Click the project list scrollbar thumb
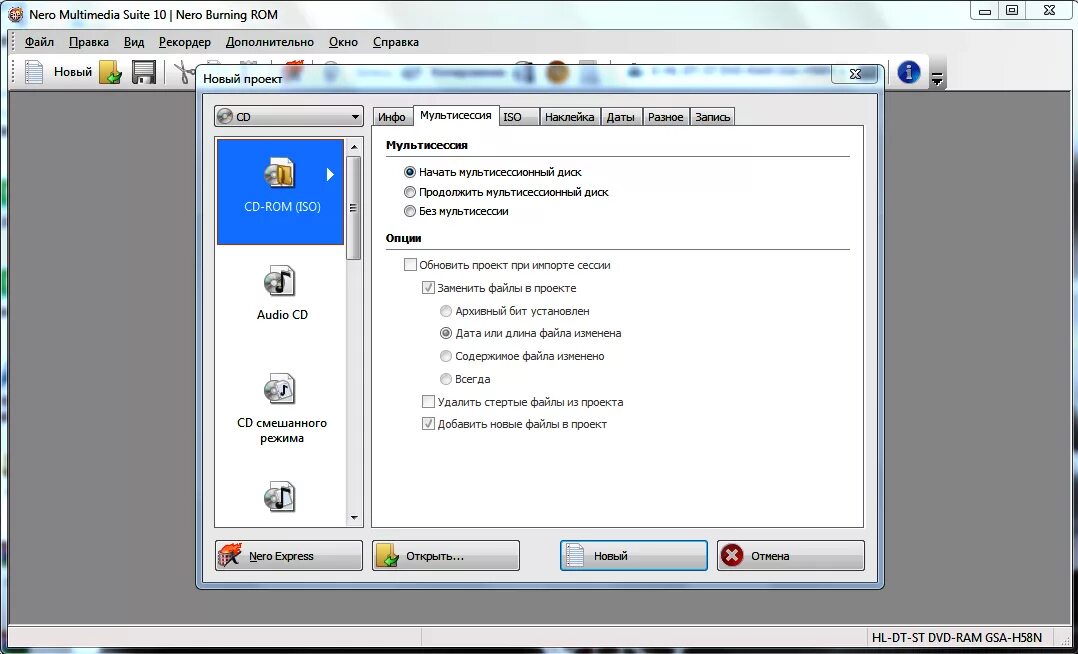The image size is (1078, 654). click(354, 208)
